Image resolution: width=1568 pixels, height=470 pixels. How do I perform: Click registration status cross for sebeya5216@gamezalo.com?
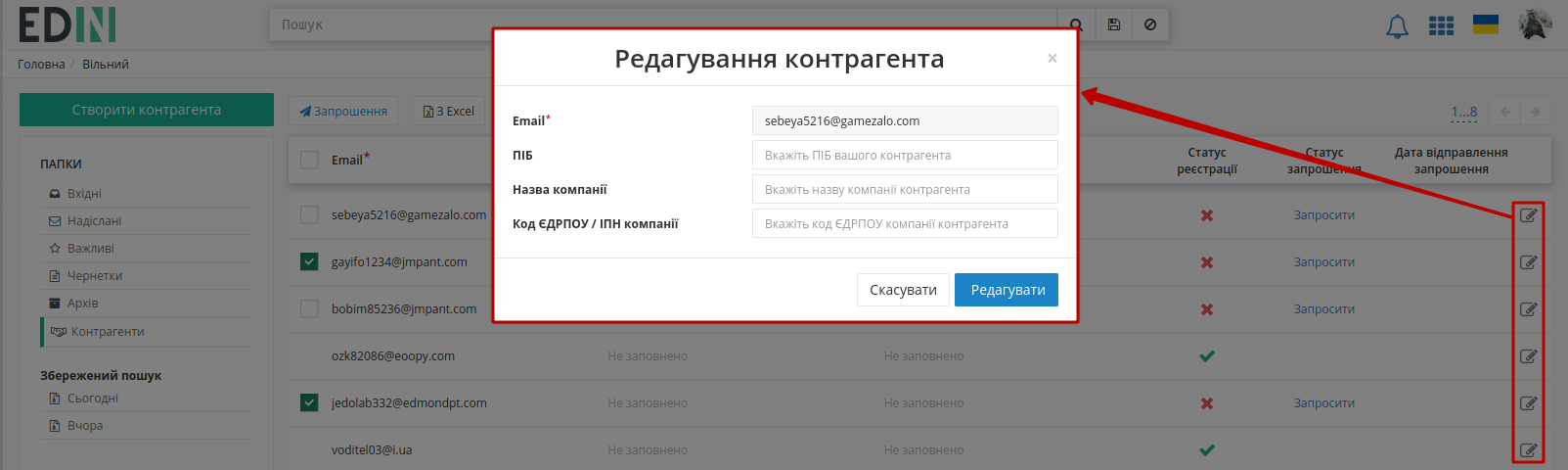(x=1207, y=215)
